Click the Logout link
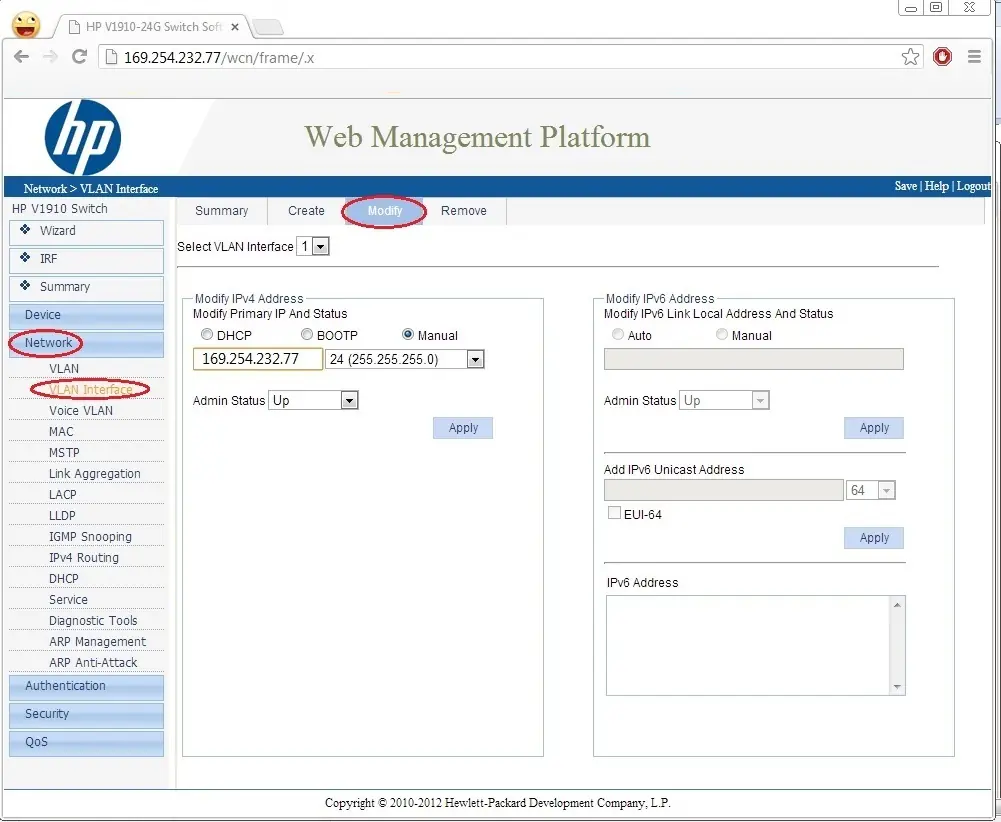 pos(974,186)
